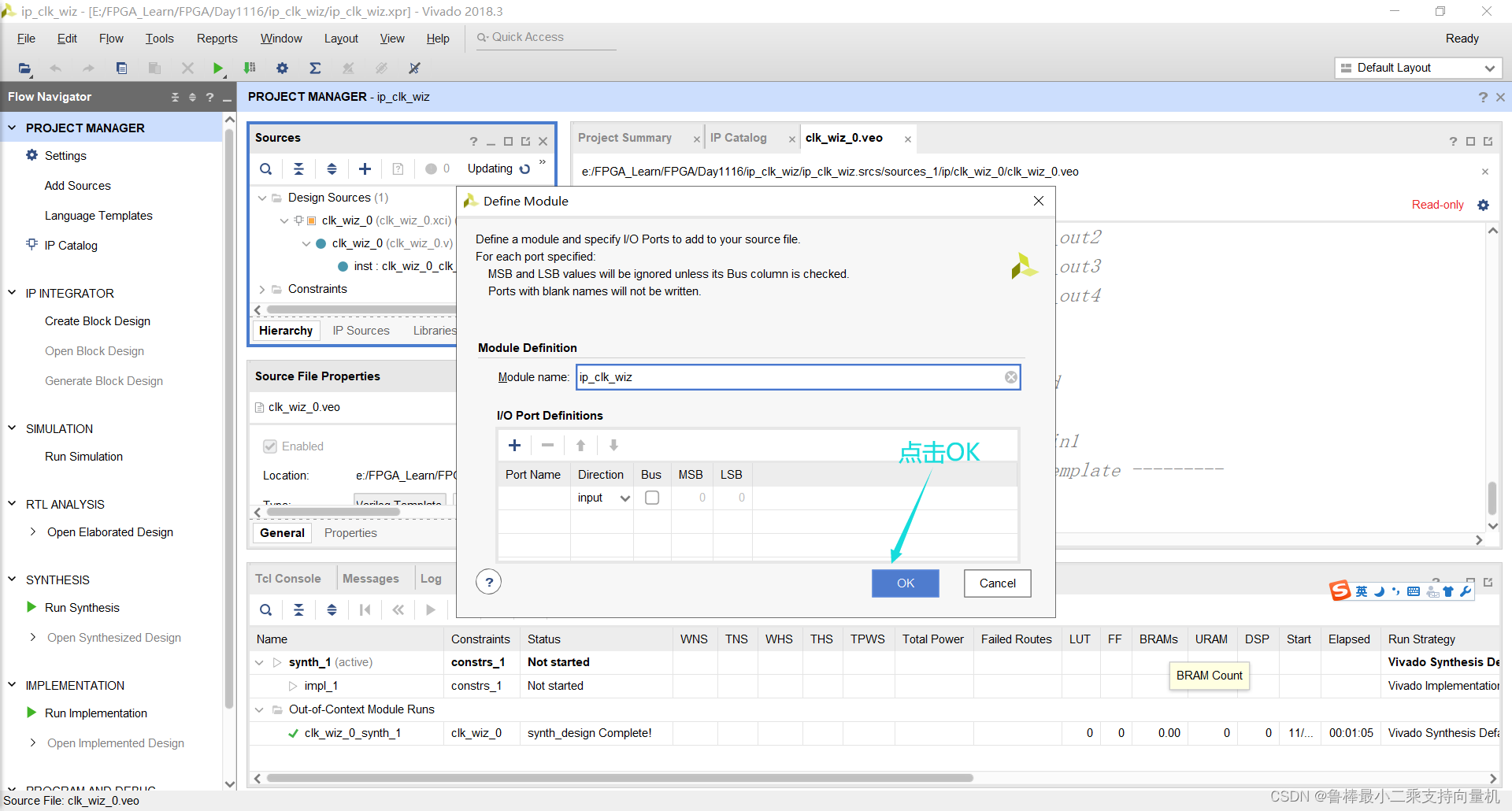Collapse all in Design Runs panel
Screen dimensions: 1512x811
pyautogui.click(x=298, y=609)
